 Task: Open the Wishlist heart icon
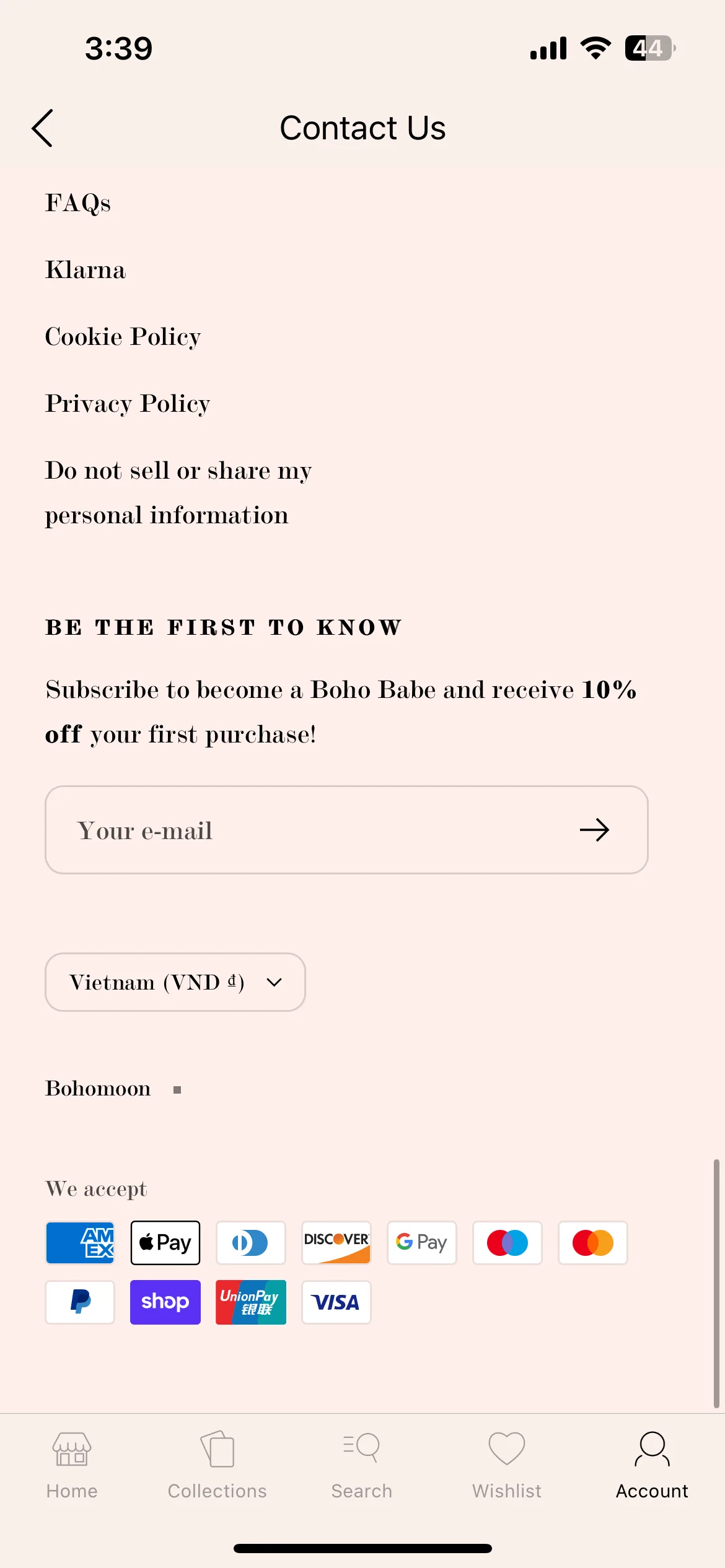click(507, 1448)
